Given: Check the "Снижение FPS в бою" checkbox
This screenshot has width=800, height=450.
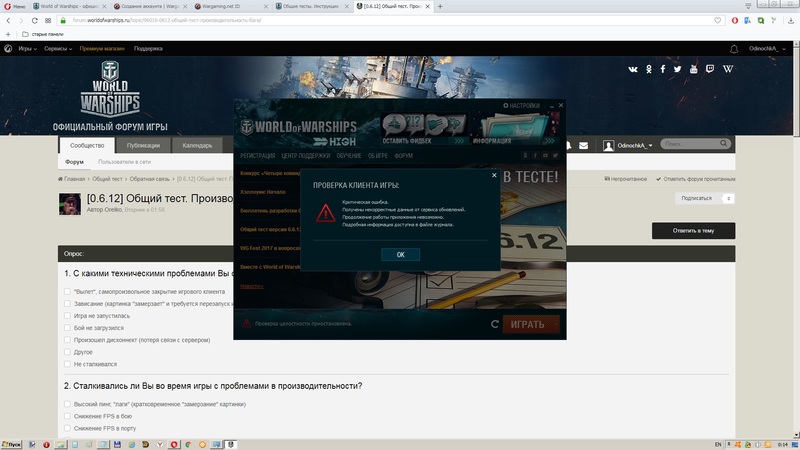Looking at the screenshot, I should 67,416.
